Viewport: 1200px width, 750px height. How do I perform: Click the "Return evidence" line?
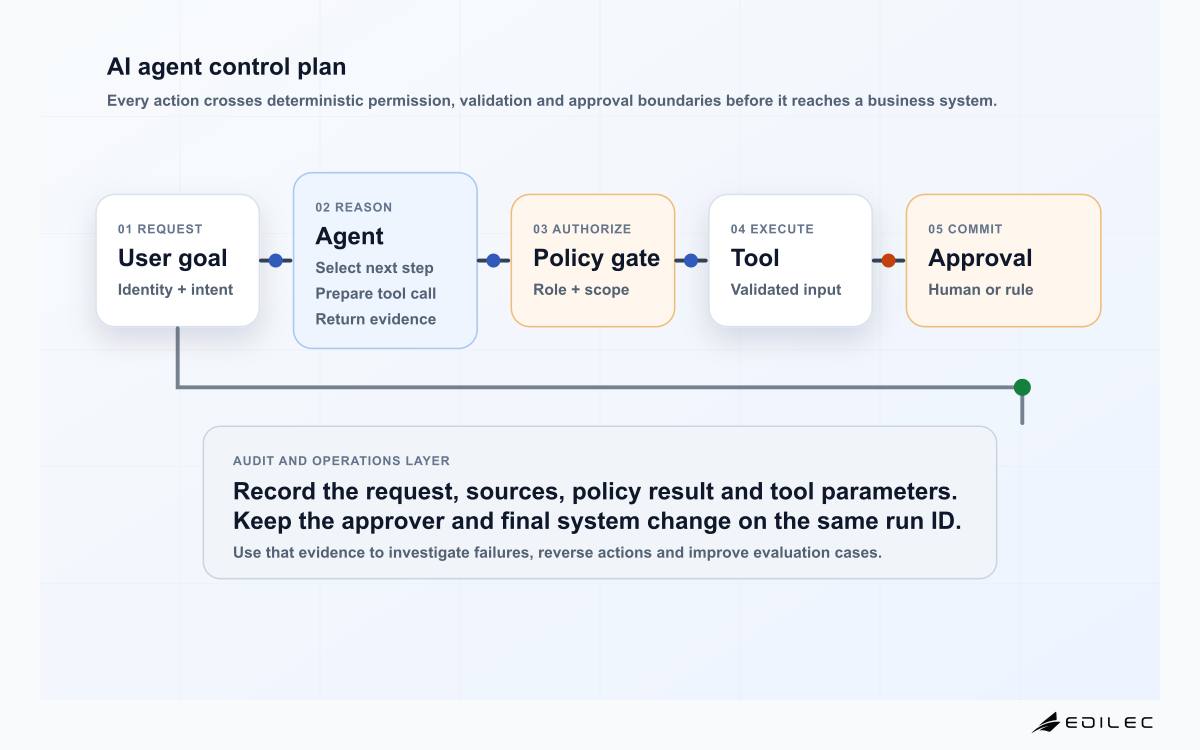coord(376,319)
